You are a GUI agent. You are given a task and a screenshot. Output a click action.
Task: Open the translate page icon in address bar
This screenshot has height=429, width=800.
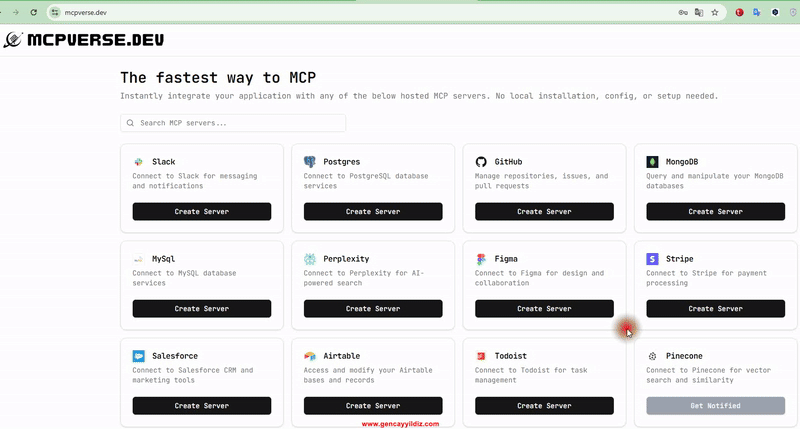point(699,13)
